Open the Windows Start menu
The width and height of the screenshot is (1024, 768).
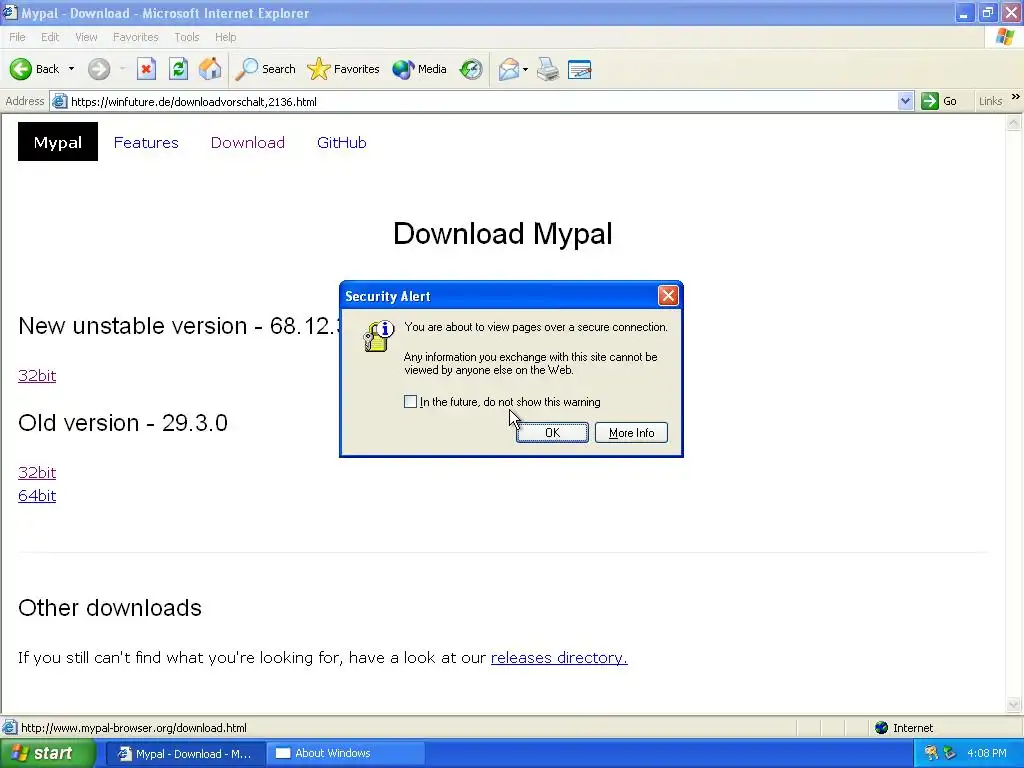click(x=47, y=753)
